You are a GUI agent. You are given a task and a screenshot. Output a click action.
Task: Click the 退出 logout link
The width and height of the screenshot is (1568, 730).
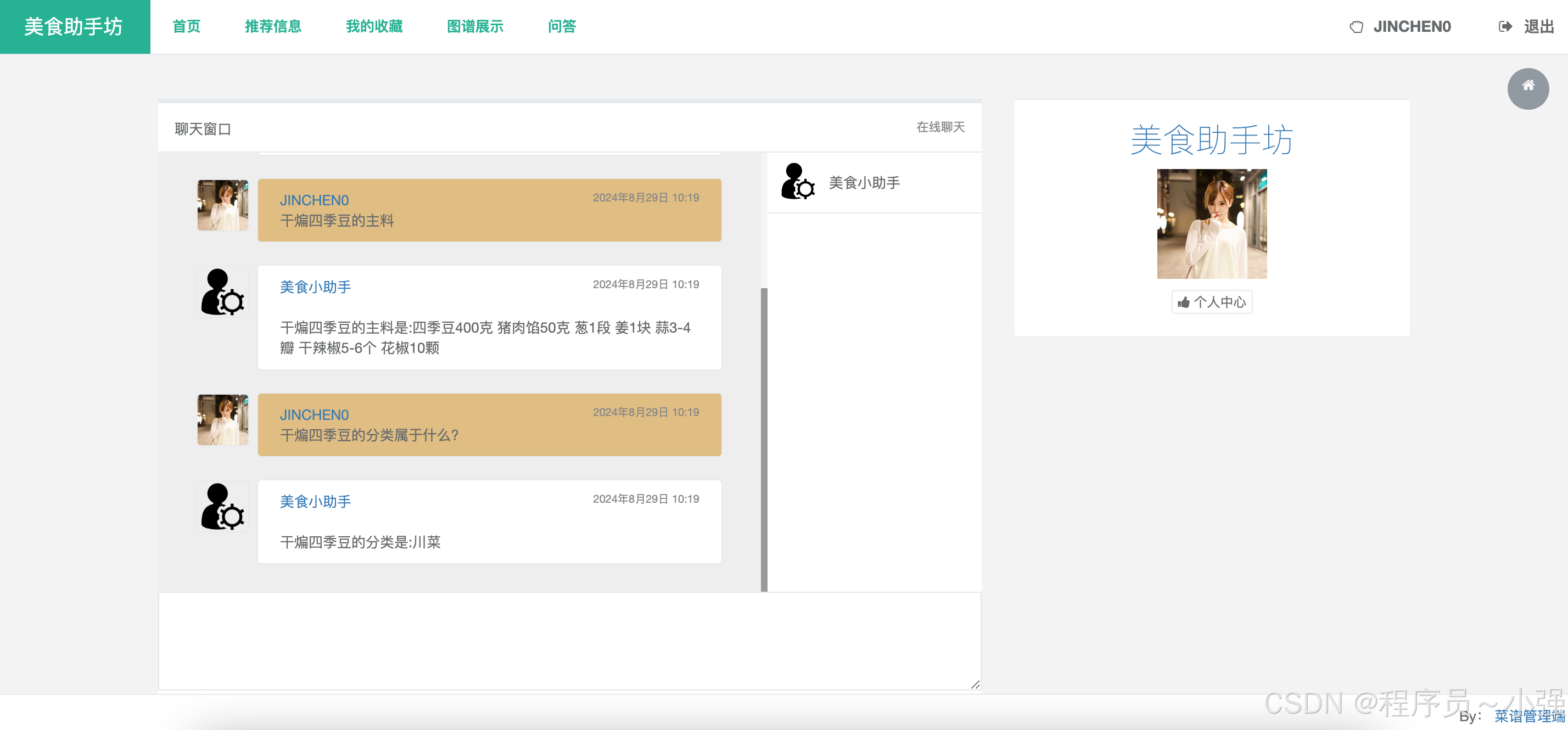[x=1538, y=27]
